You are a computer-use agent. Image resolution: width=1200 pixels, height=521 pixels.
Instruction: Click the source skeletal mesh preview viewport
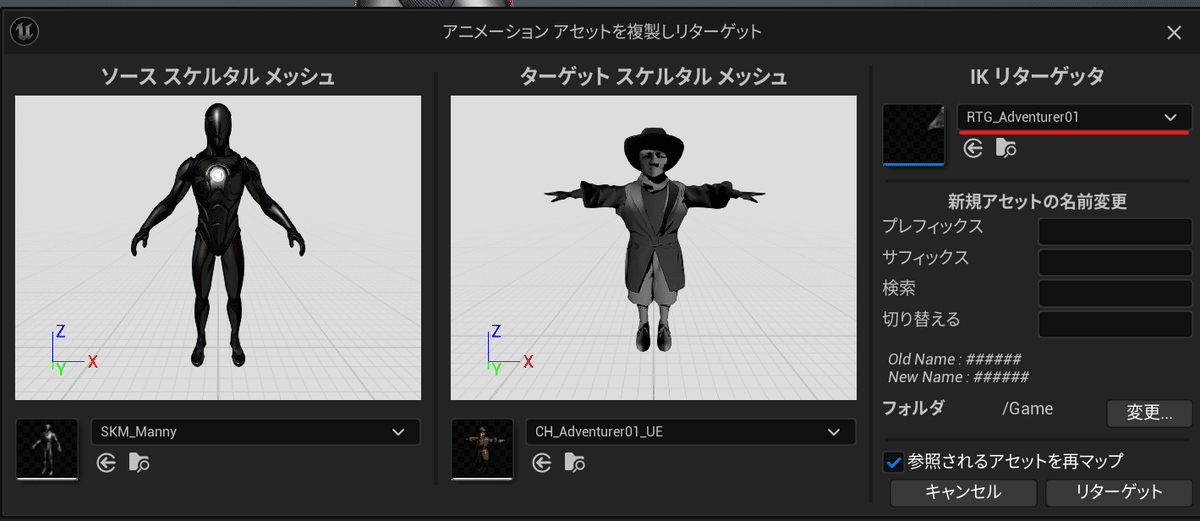218,248
